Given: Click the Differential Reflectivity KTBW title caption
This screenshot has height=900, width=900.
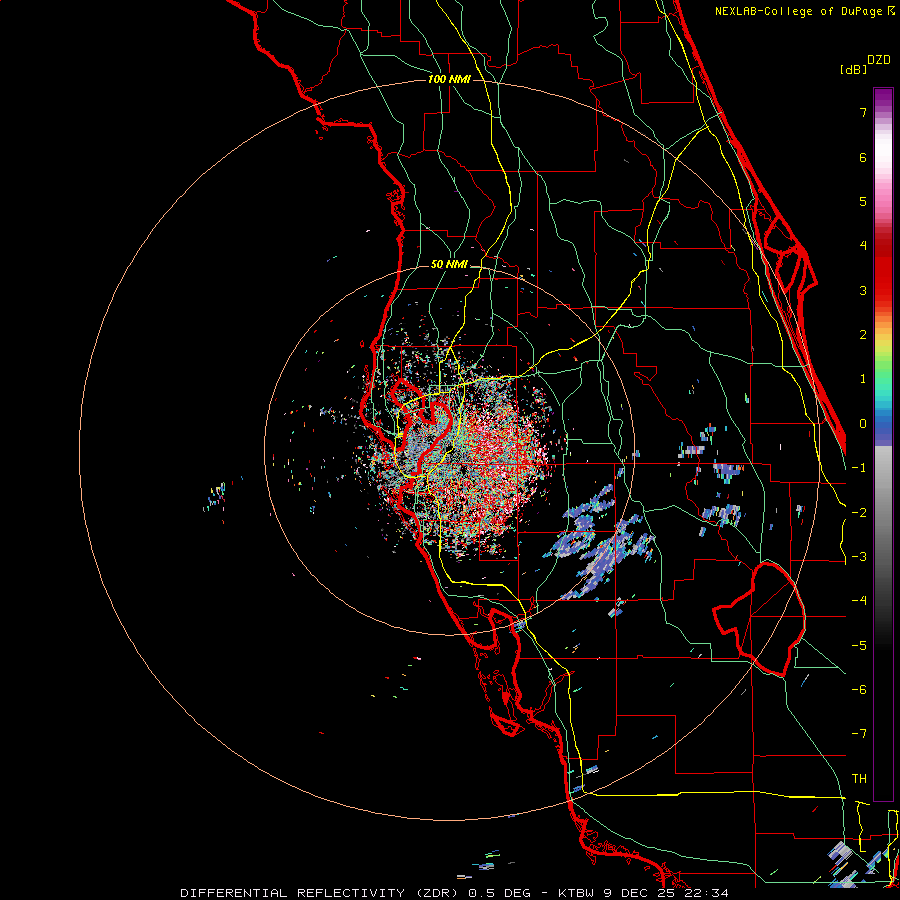Looking at the screenshot, I should pyautogui.click(x=455, y=893).
